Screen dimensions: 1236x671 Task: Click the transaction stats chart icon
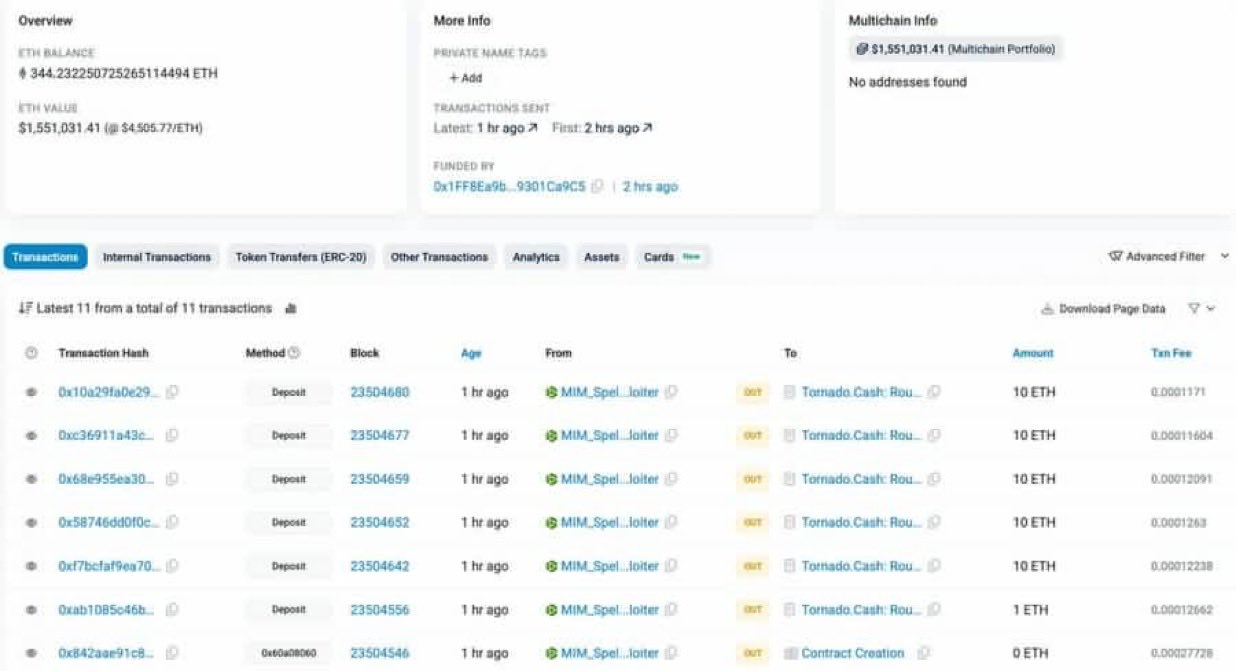pos(290,309)
